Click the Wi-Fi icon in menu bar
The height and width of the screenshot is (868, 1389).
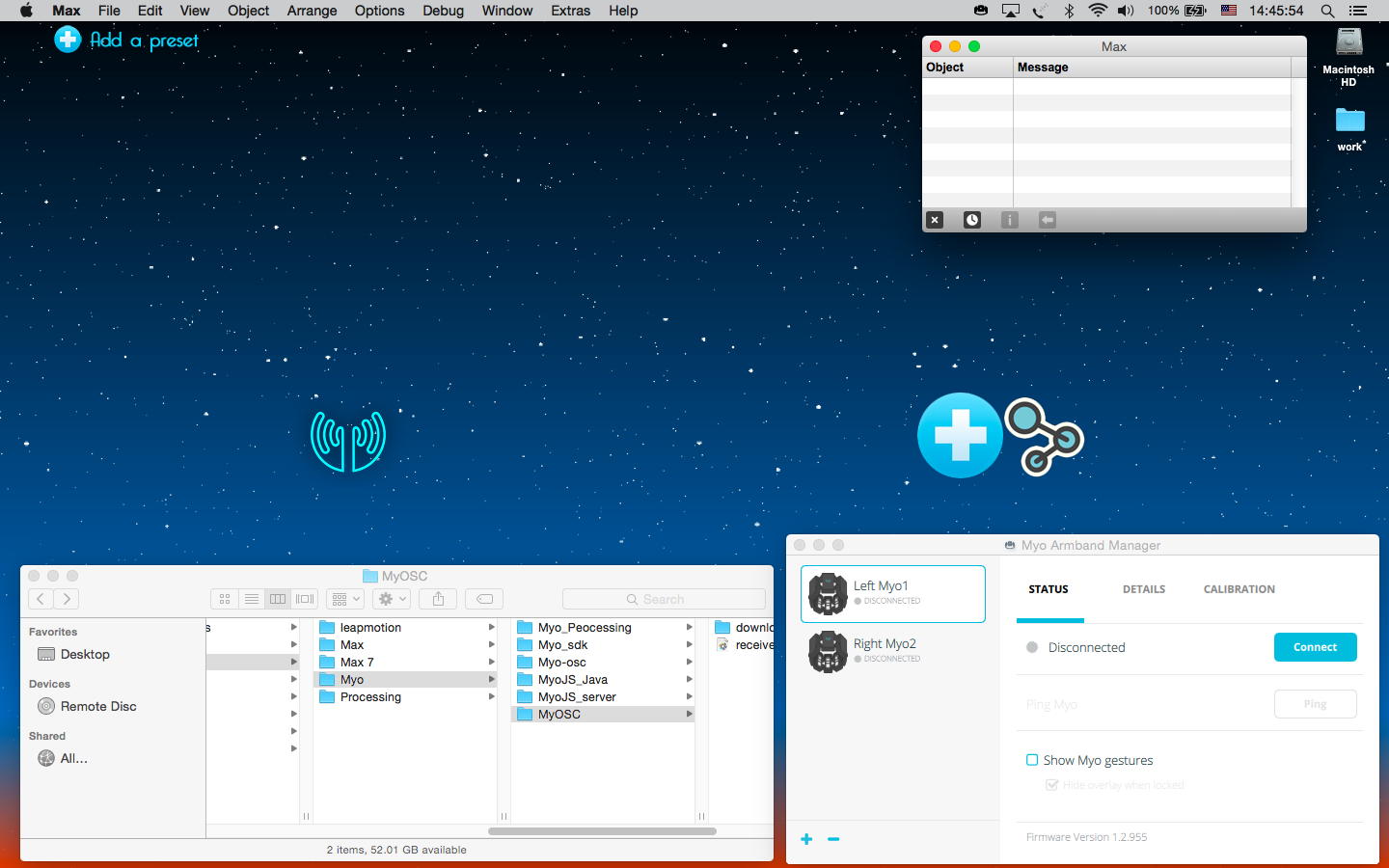[x=1098, y=11]
